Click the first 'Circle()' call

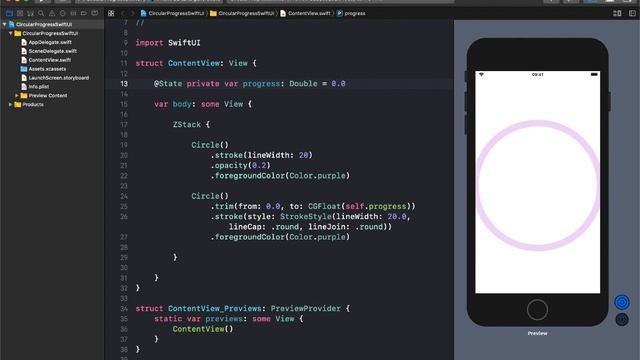(210, 145)
